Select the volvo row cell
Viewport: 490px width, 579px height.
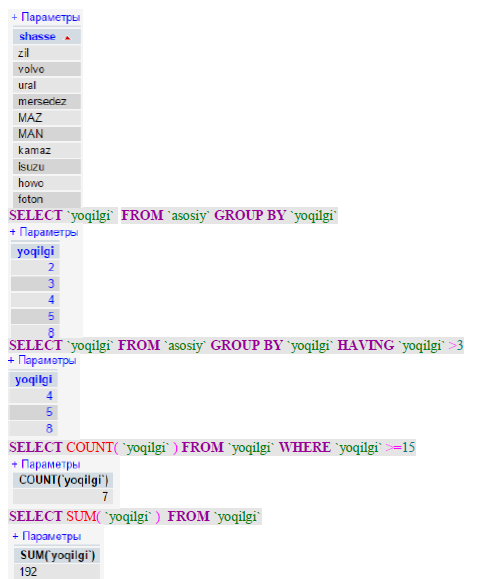click(47, 69)
